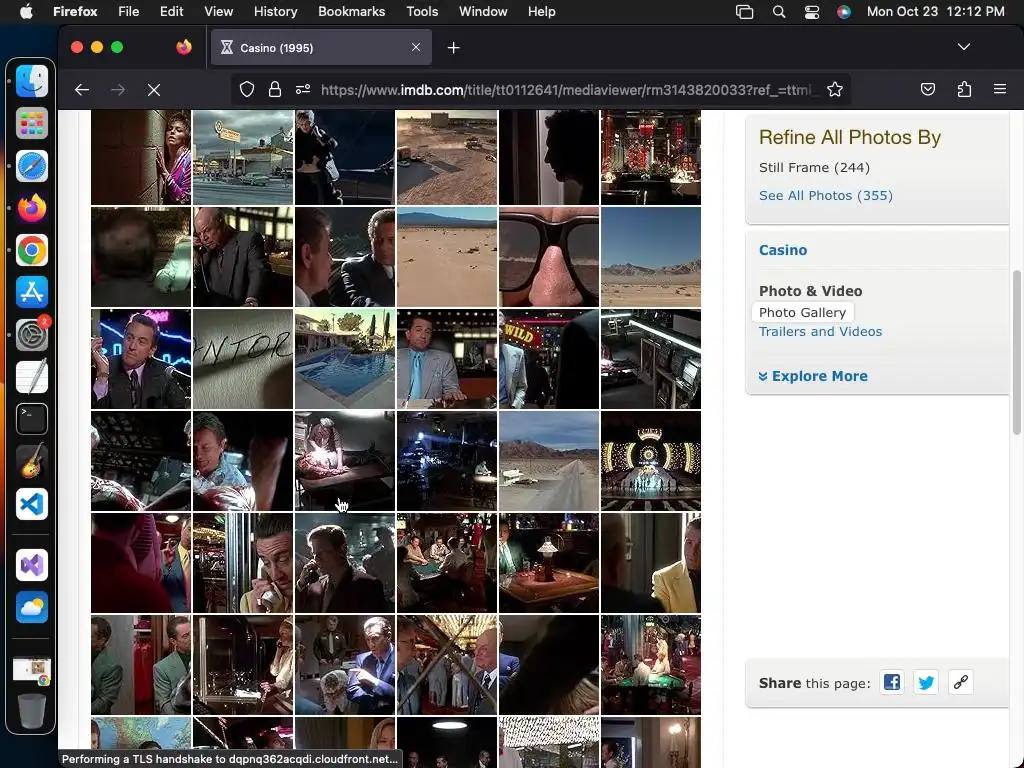Open TextEdit from the dock
Image resolution: width=1024 pixels, height=768 pixels.
pos(32,377)
